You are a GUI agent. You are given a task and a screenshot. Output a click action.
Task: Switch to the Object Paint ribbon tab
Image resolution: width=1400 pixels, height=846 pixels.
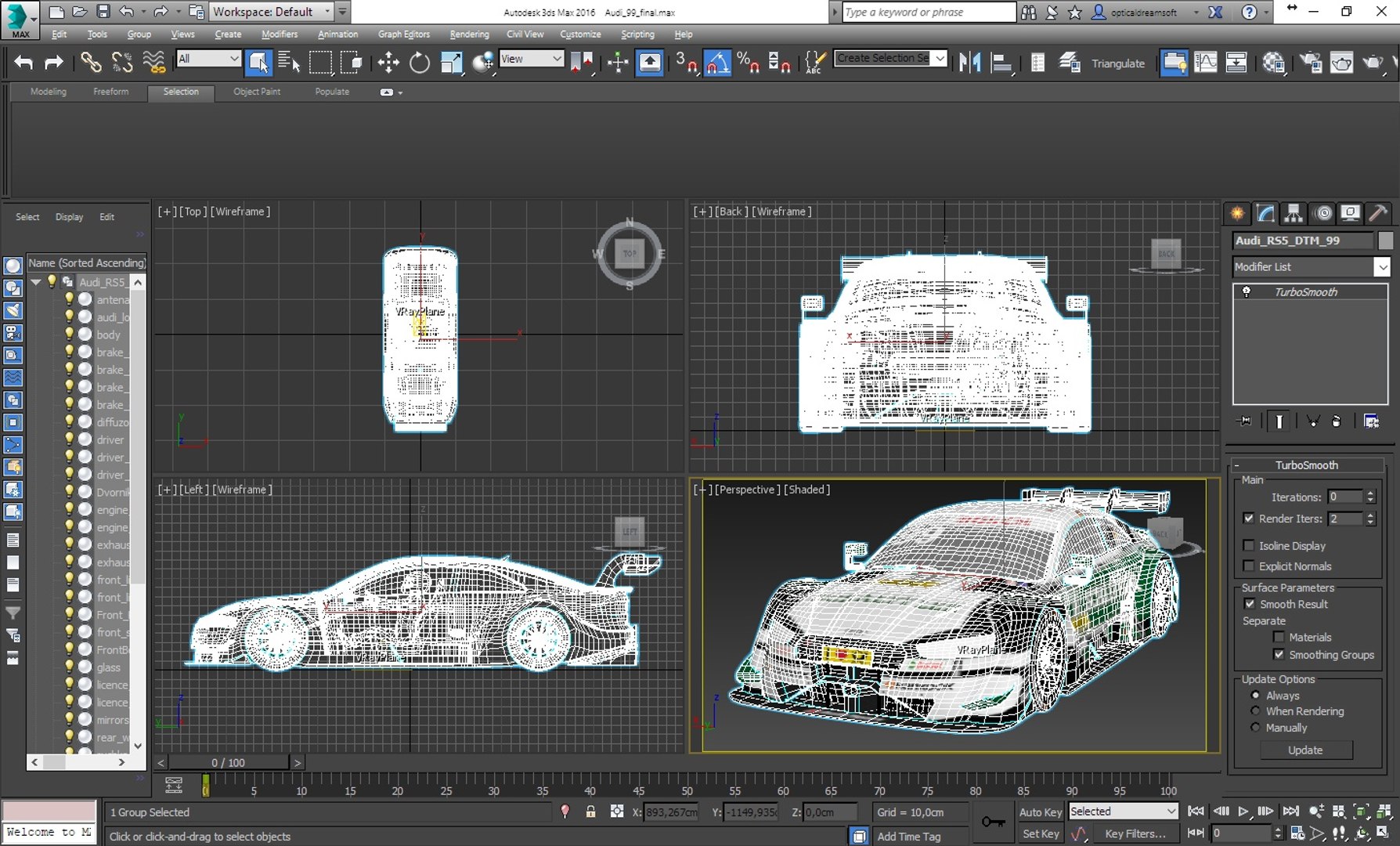257,92
